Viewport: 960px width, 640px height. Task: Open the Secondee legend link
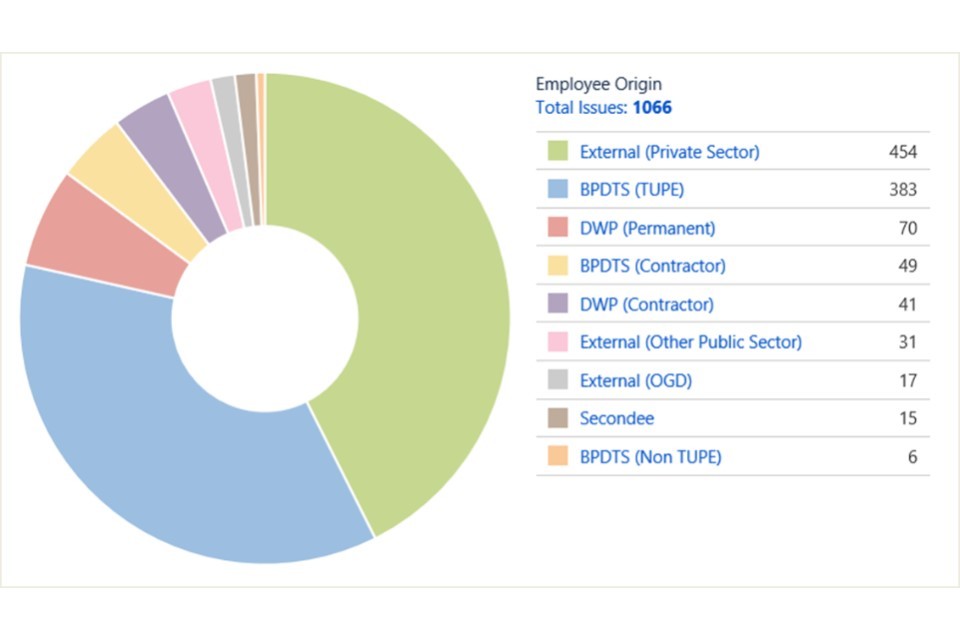coord(617,418)
